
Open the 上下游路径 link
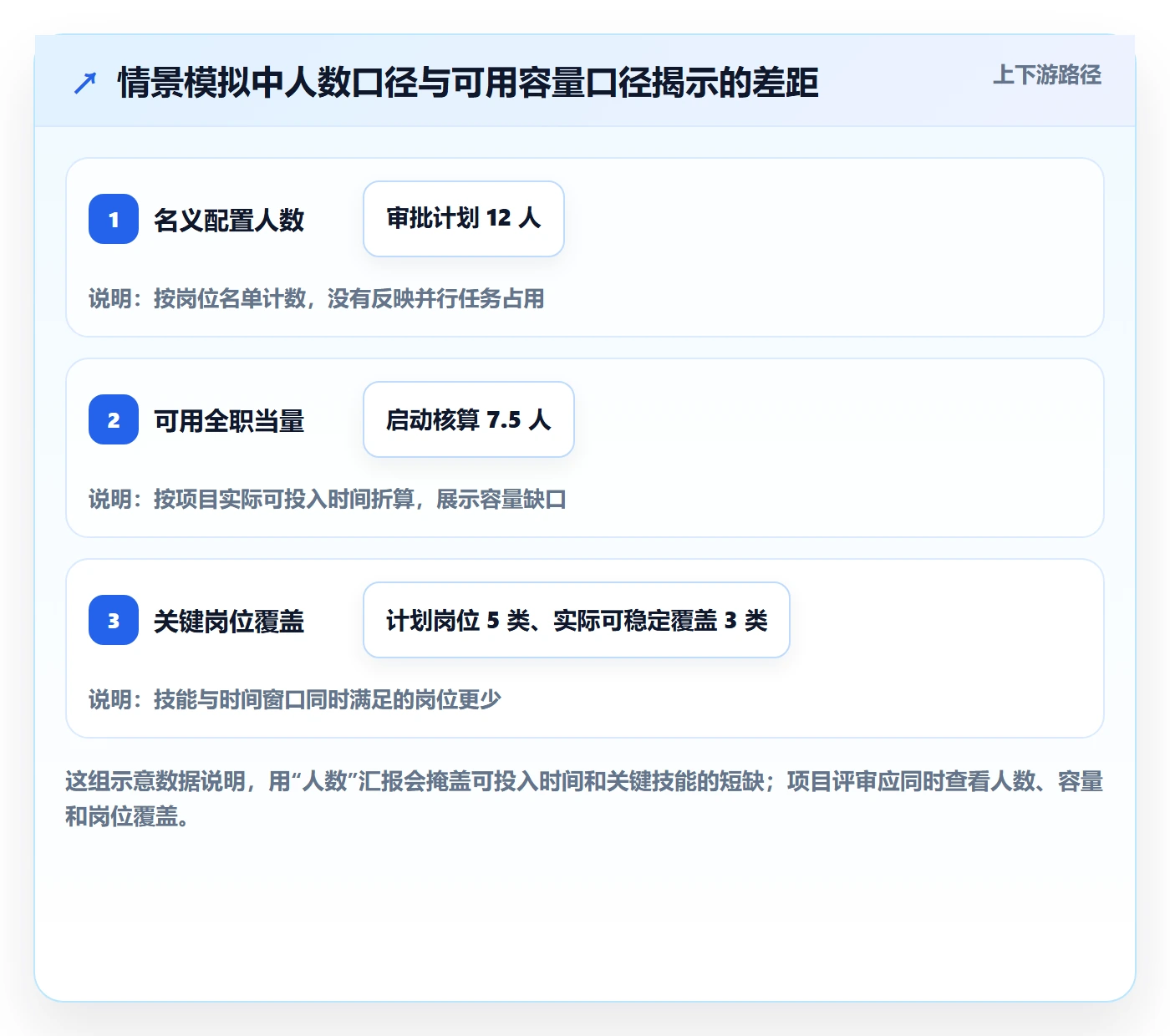(x=1046, y=75)
